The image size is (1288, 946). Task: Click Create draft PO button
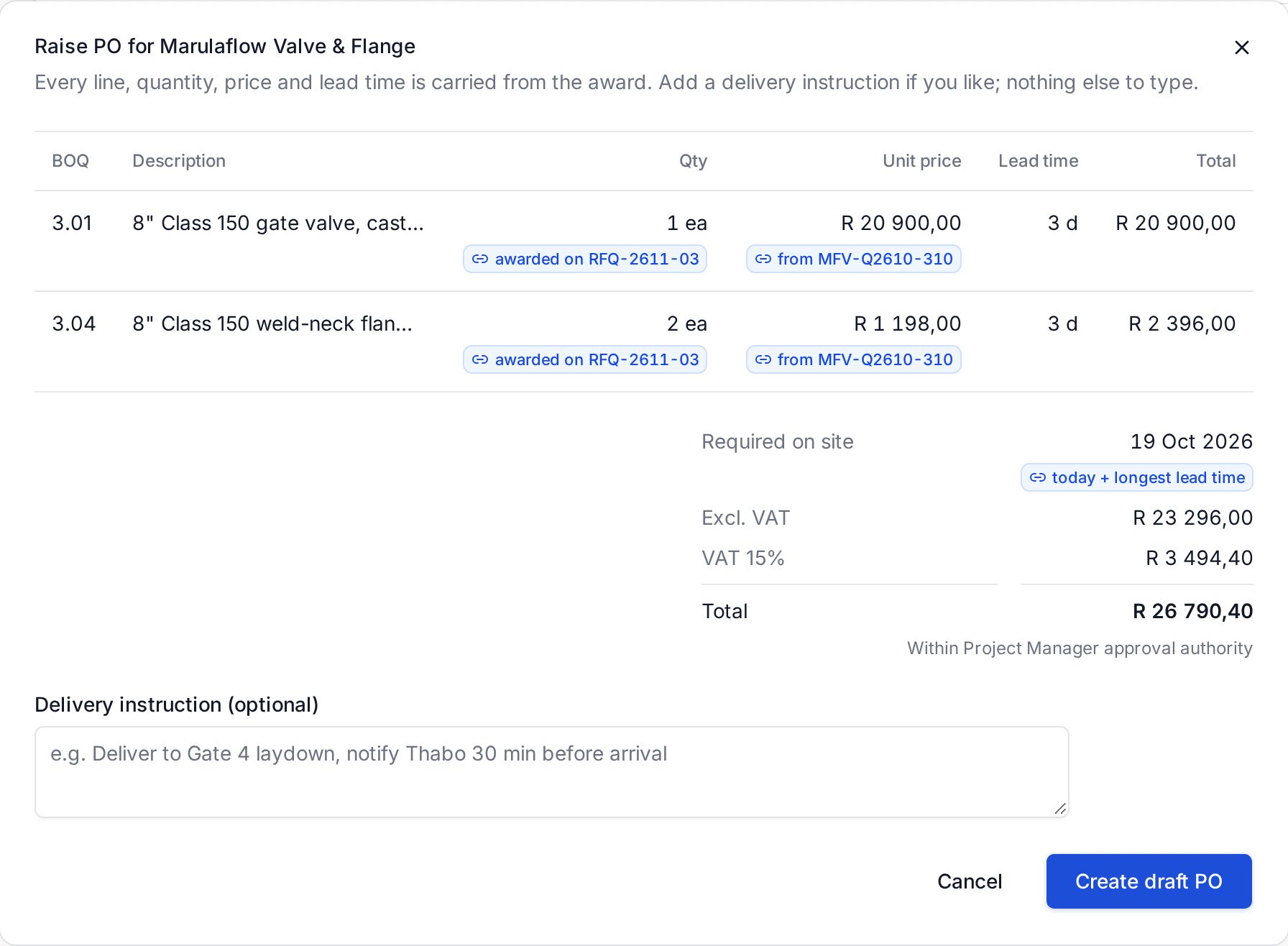click(1149, 881)
